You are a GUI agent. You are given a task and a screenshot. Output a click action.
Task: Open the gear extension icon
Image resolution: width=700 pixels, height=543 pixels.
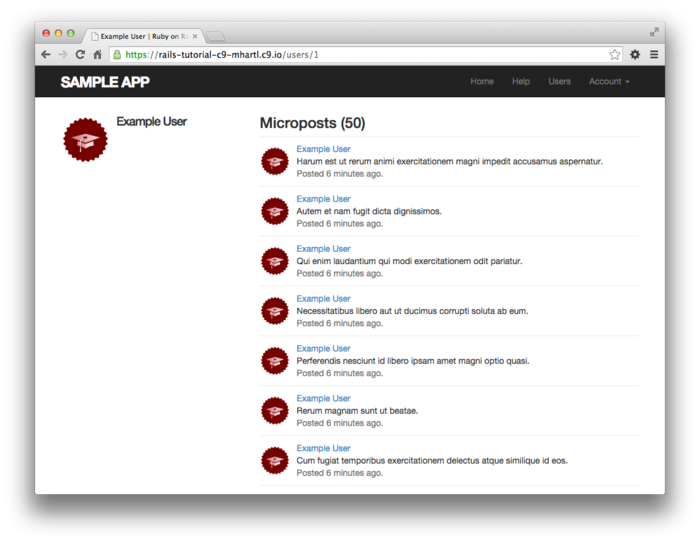tap(635, 54)
